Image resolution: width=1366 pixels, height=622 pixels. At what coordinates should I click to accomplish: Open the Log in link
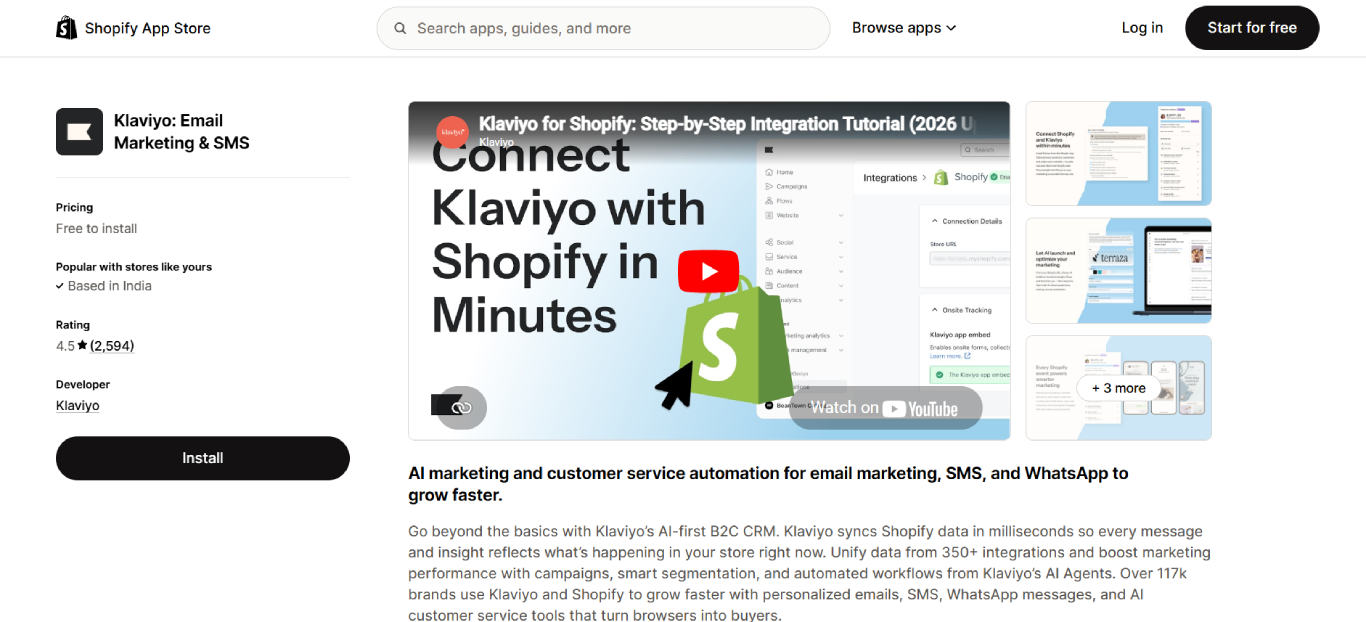click(x=1142, y=27)
